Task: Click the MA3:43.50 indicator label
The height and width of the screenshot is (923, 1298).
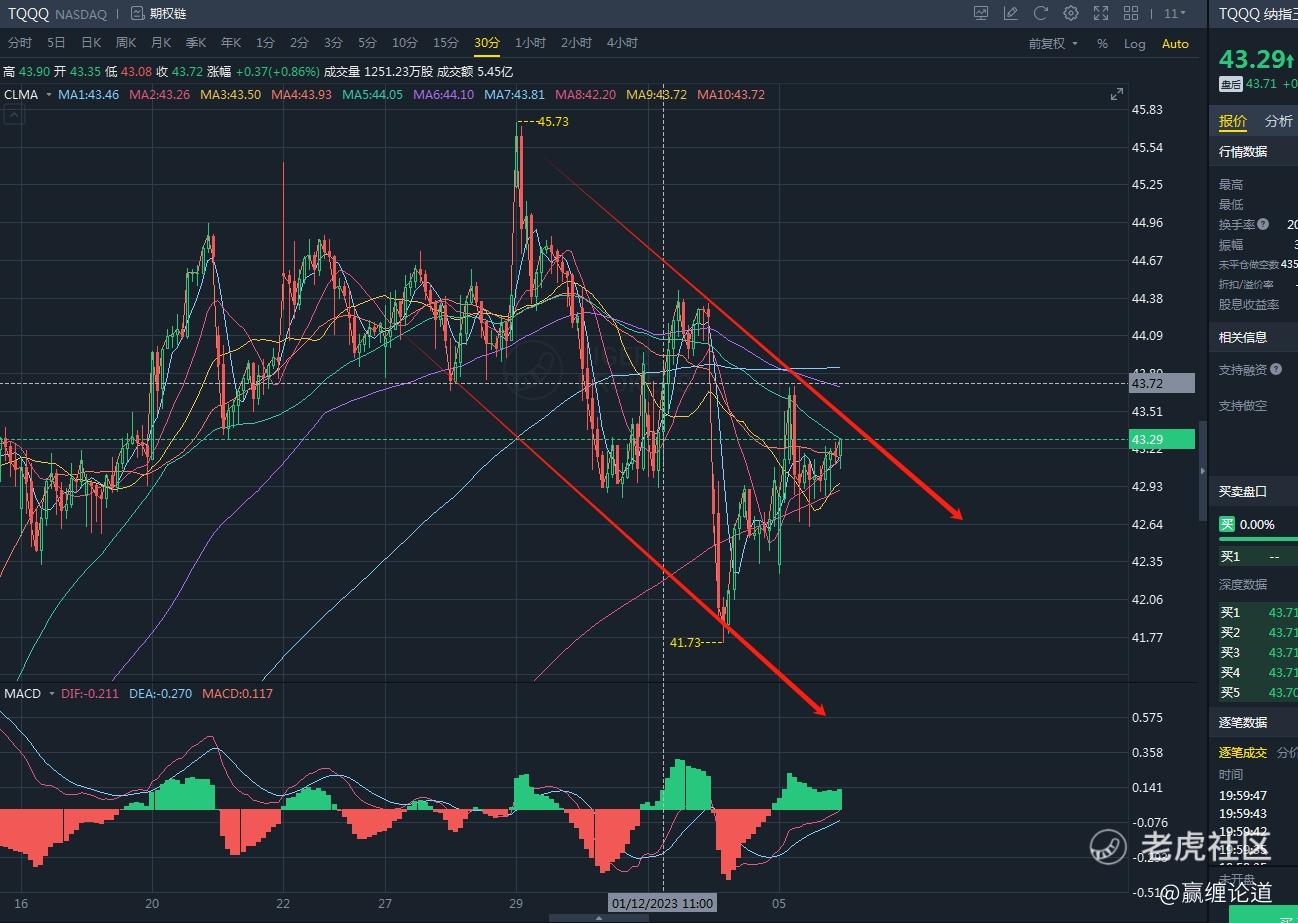Action: click(x=231, y=95)
